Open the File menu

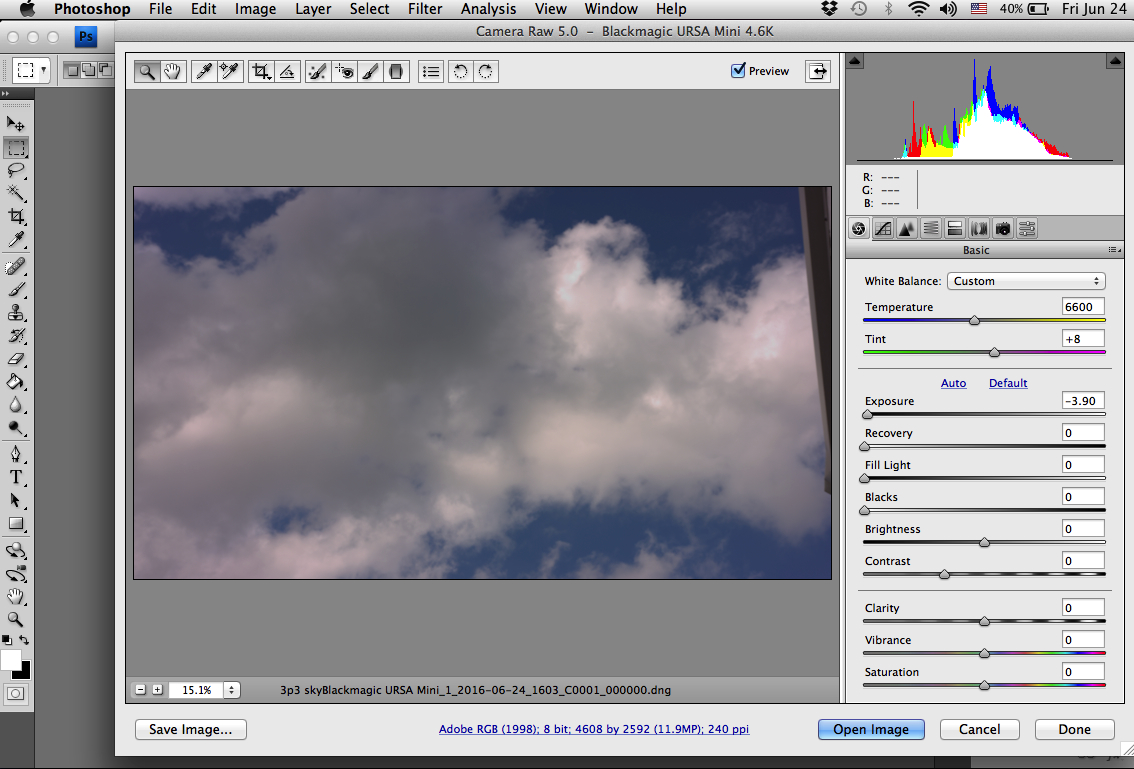[161, 9]
